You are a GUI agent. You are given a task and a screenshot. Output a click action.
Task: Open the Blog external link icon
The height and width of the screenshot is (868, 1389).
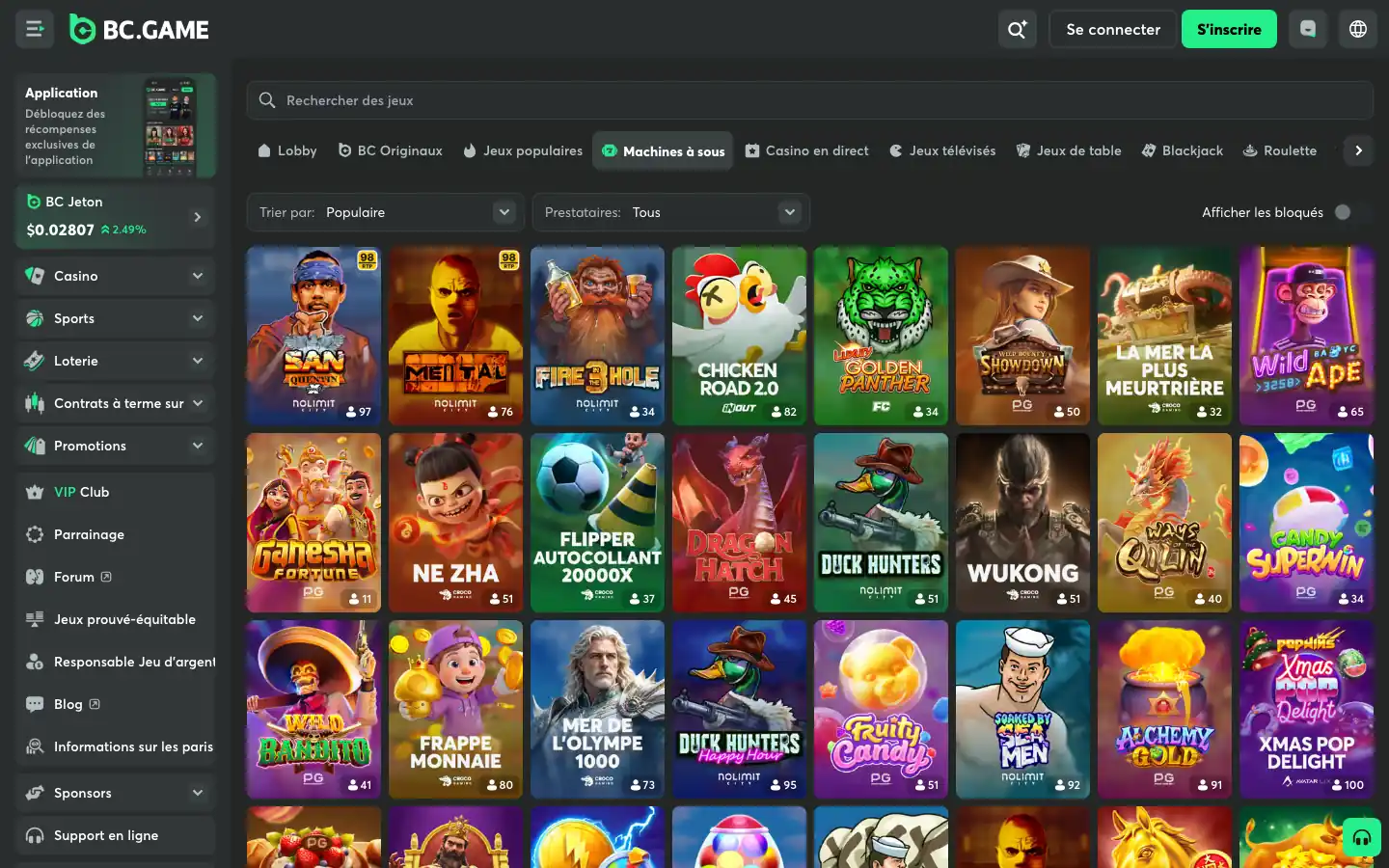click(x=95, y=704)
